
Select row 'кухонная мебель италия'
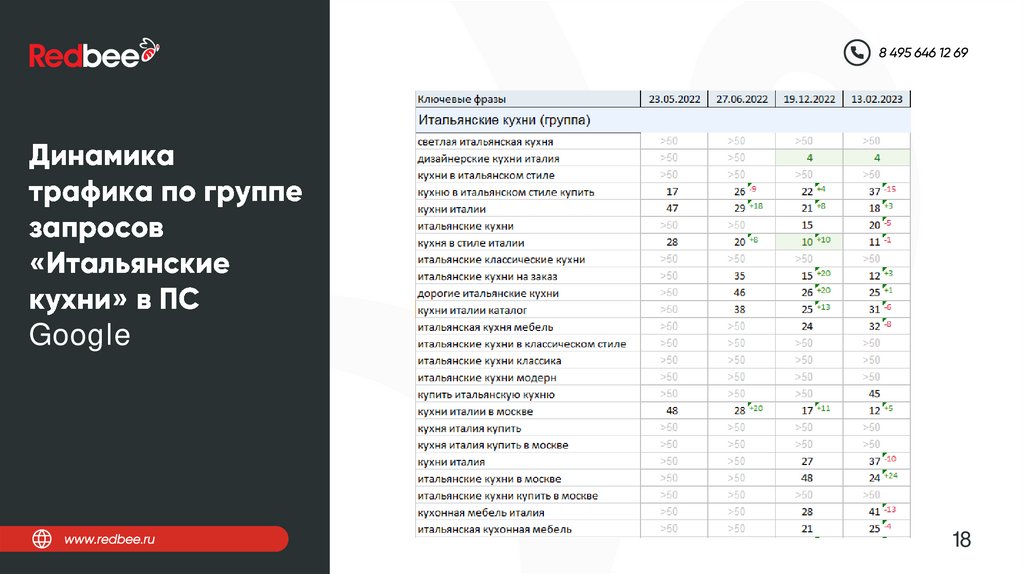(663, 513)
